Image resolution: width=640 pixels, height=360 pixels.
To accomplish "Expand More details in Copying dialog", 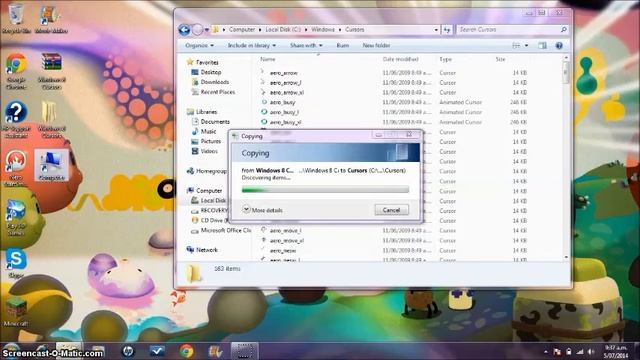I will click(262, 210).
